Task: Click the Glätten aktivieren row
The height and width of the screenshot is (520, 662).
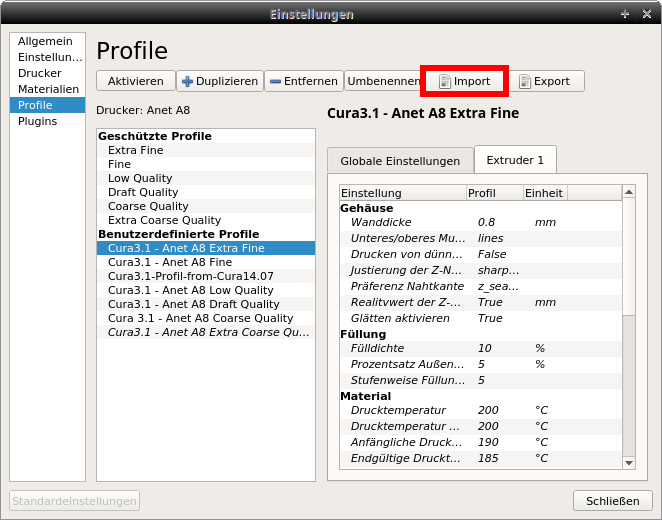Action: click(480, 319)
